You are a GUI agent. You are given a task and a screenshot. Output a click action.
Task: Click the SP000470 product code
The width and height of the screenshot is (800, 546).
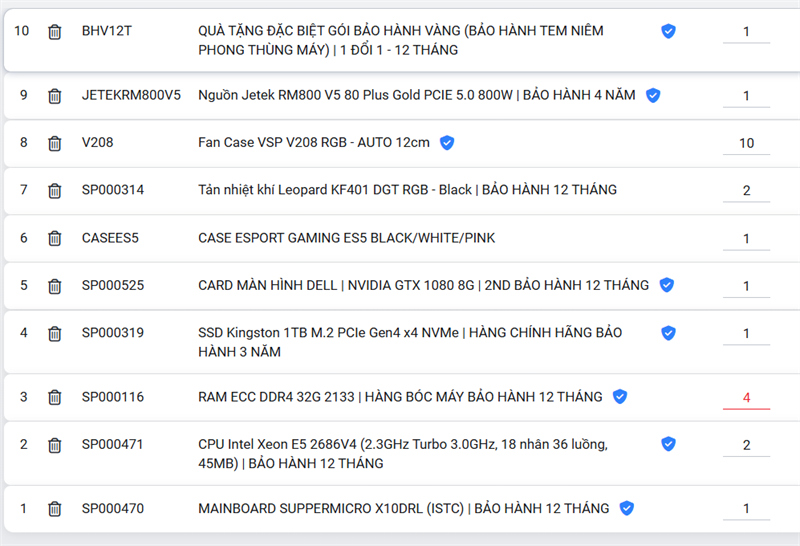tap(113, 509)
